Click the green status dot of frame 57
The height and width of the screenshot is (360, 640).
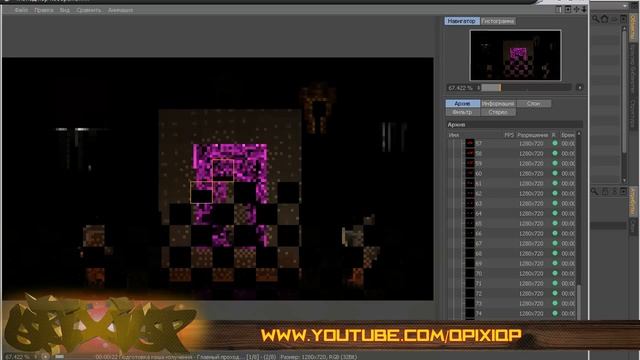click(555, 143)
